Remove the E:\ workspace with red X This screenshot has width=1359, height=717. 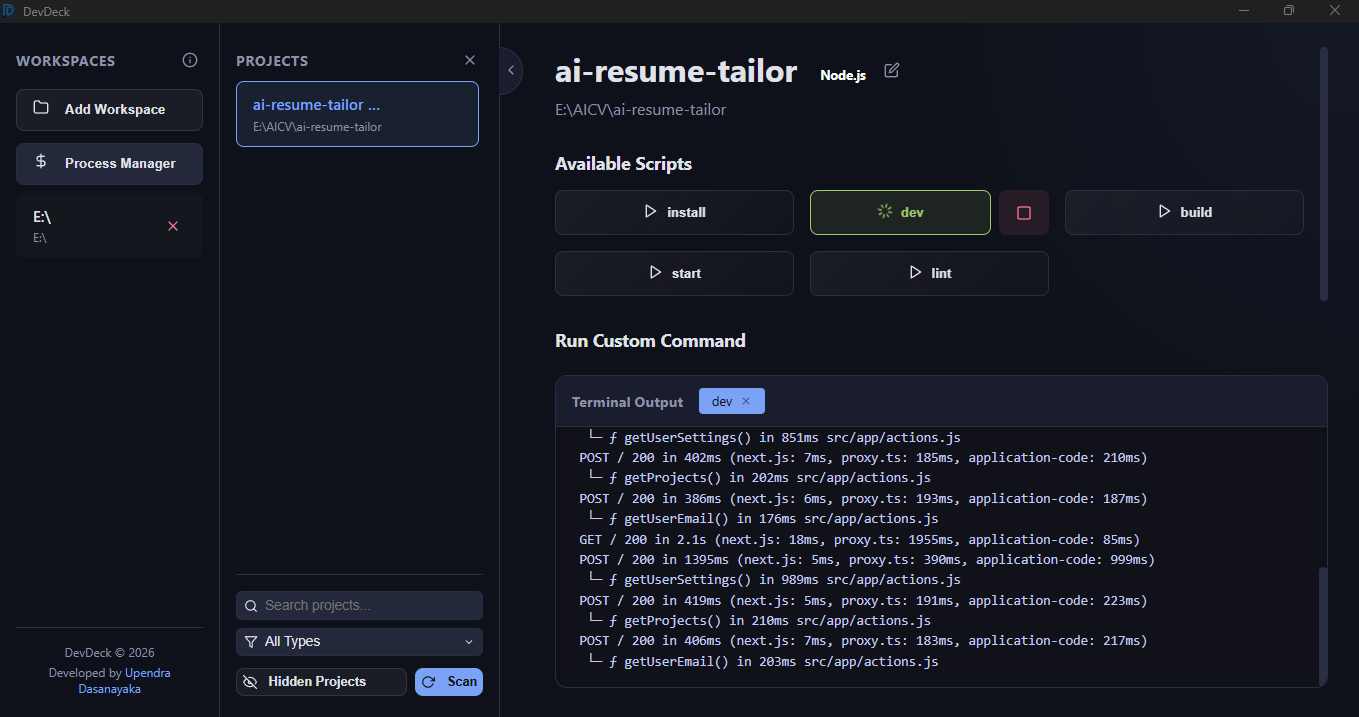tap(172, 226)
